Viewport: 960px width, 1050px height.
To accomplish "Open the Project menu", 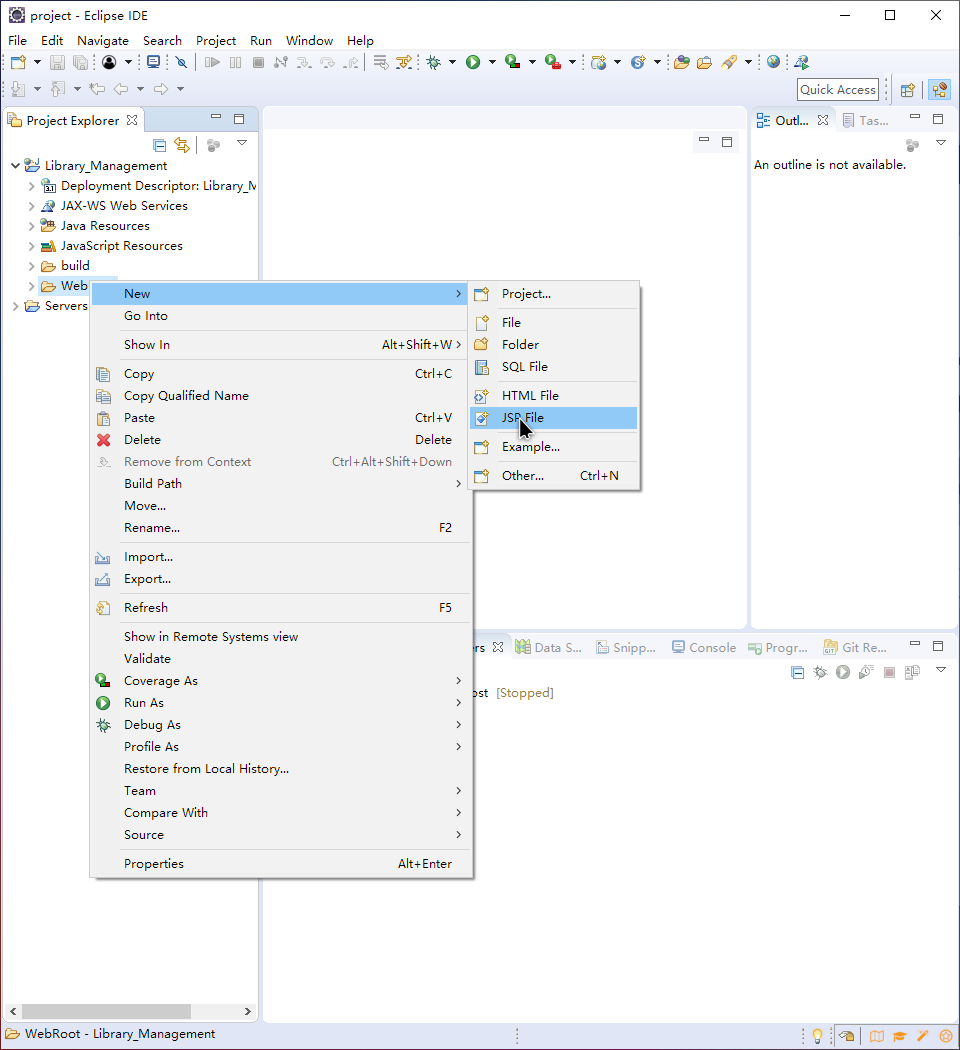I will coord(216,41).
